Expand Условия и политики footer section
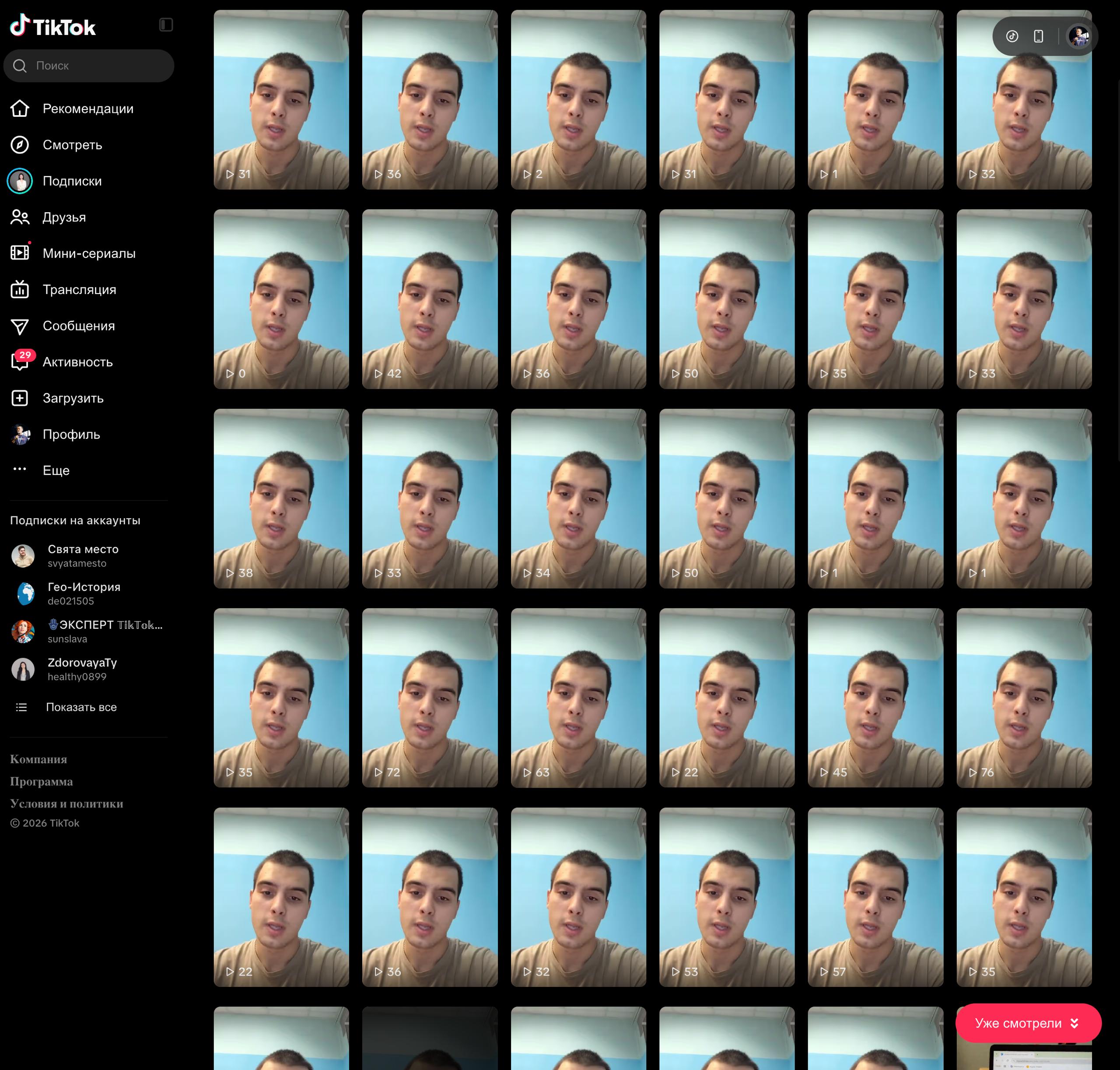 click(67, 803)
